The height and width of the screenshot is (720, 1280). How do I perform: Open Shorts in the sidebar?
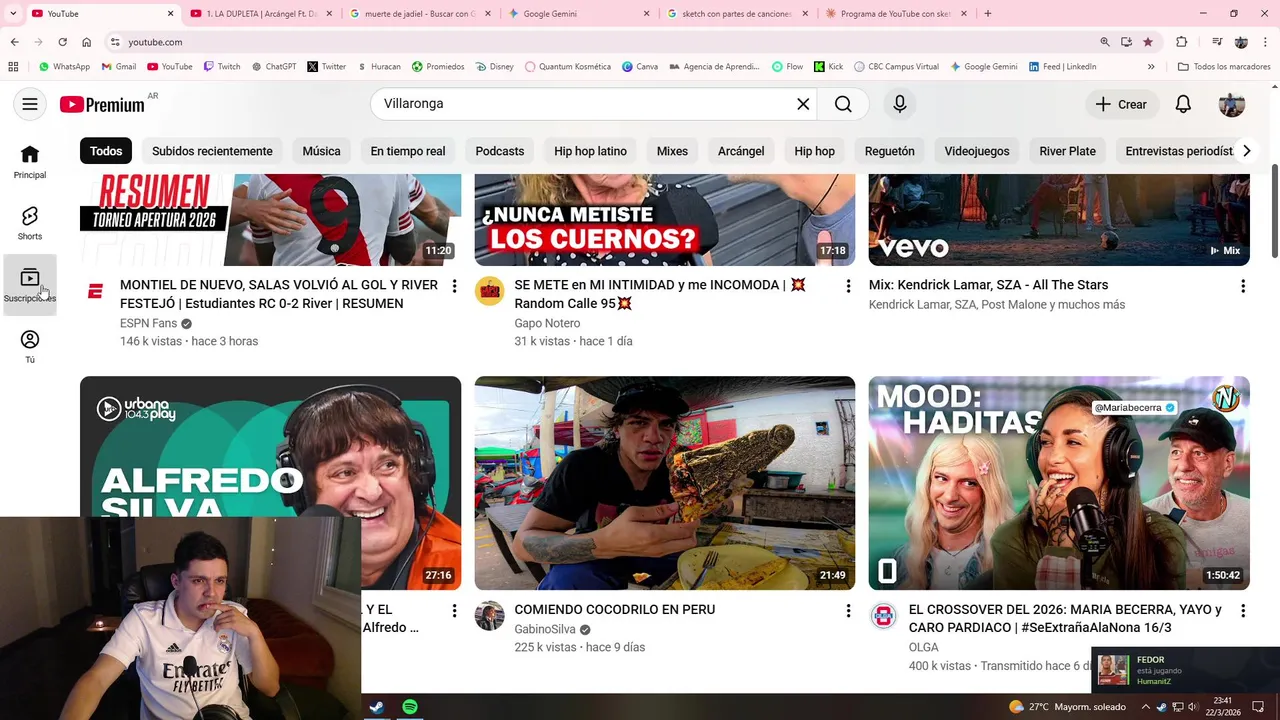coord(30,224)
